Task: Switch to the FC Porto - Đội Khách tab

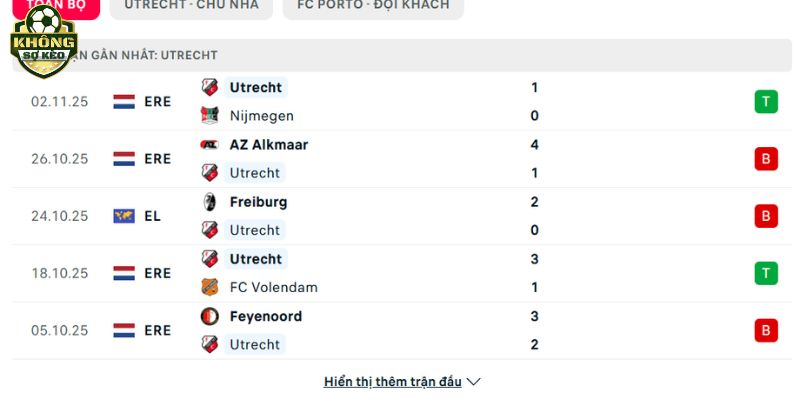Action: pos(373,6)
